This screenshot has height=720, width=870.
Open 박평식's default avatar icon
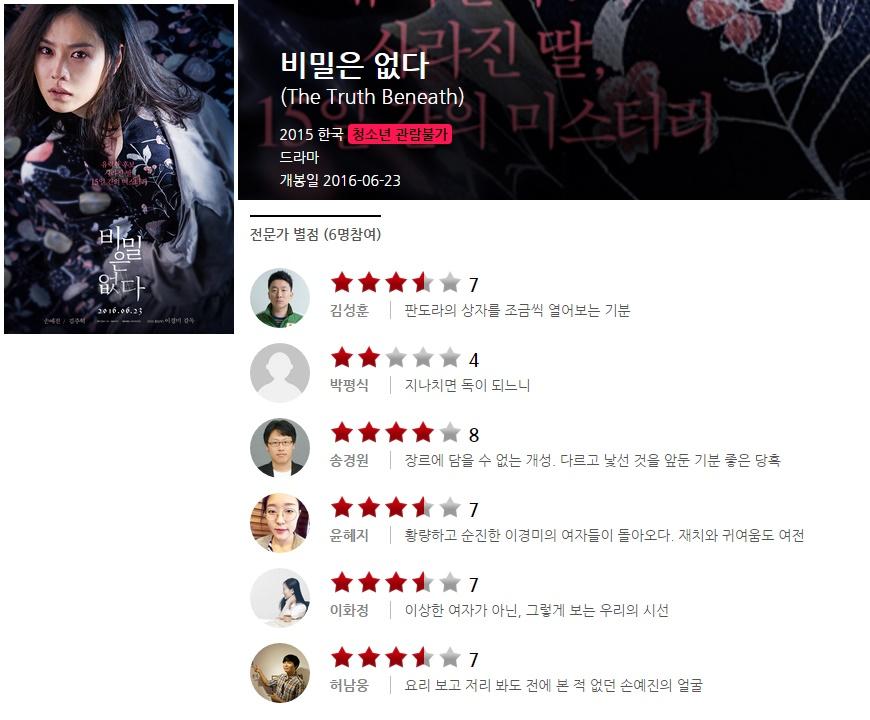click(x=280, y=373)
